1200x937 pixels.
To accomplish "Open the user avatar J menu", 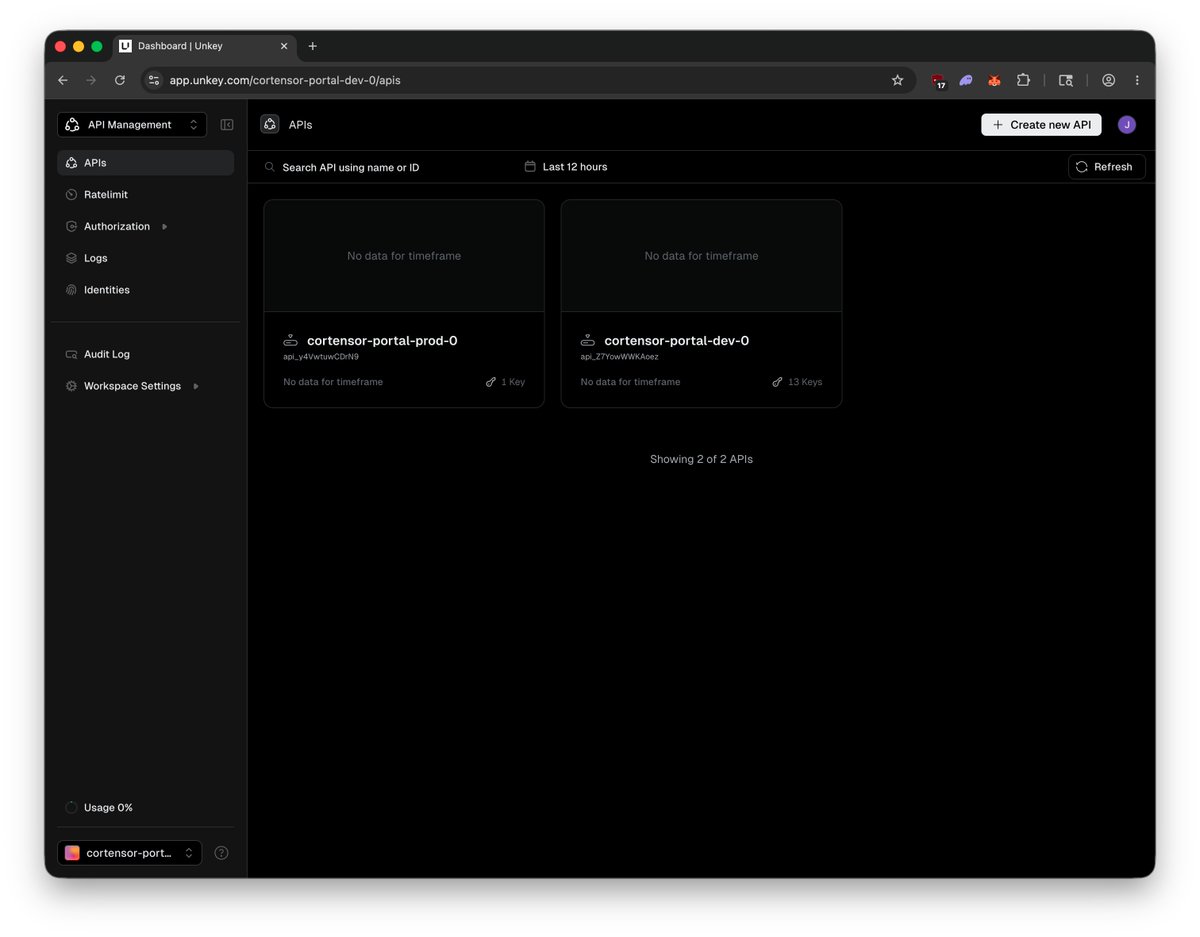I will (x=1127, y=125).
